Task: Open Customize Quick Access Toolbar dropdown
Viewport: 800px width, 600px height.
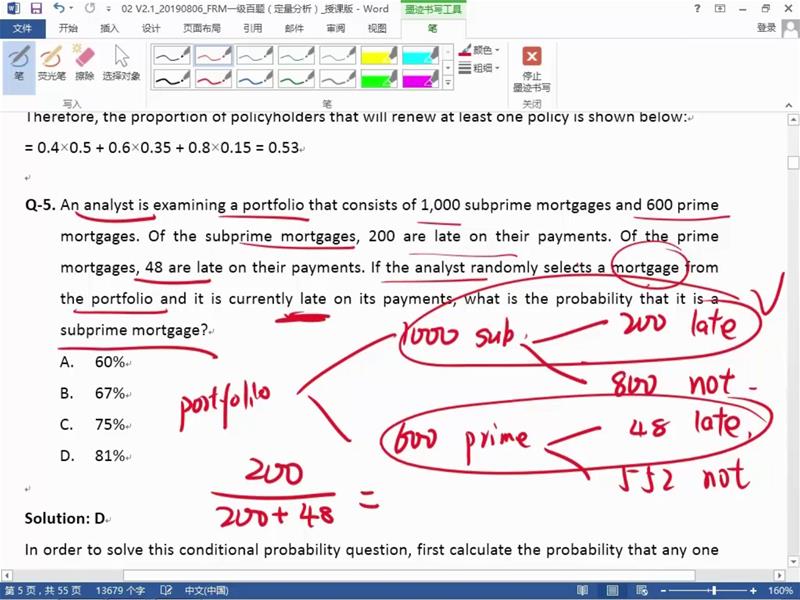Action: pos(108,9)
